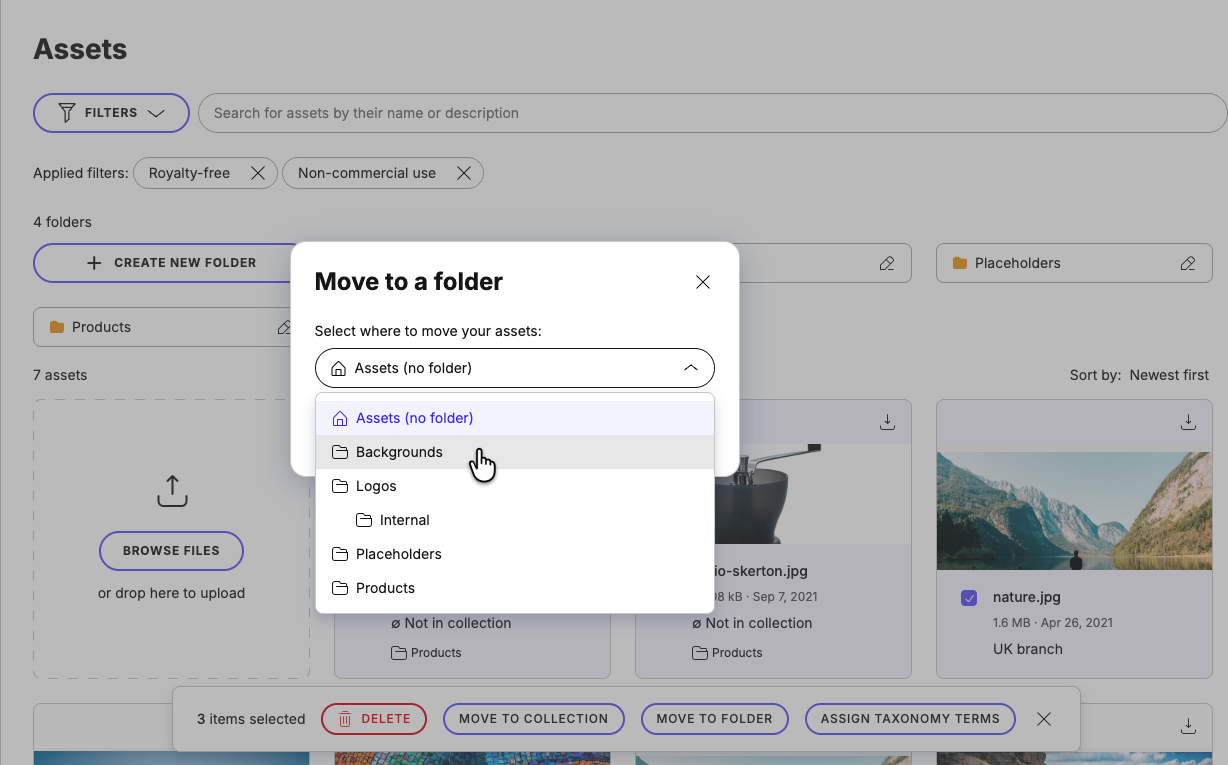This screenshot has width=1228, height=765.
Task: Remove the Royalty-free filter chip
Action: (x=258, y=173)
